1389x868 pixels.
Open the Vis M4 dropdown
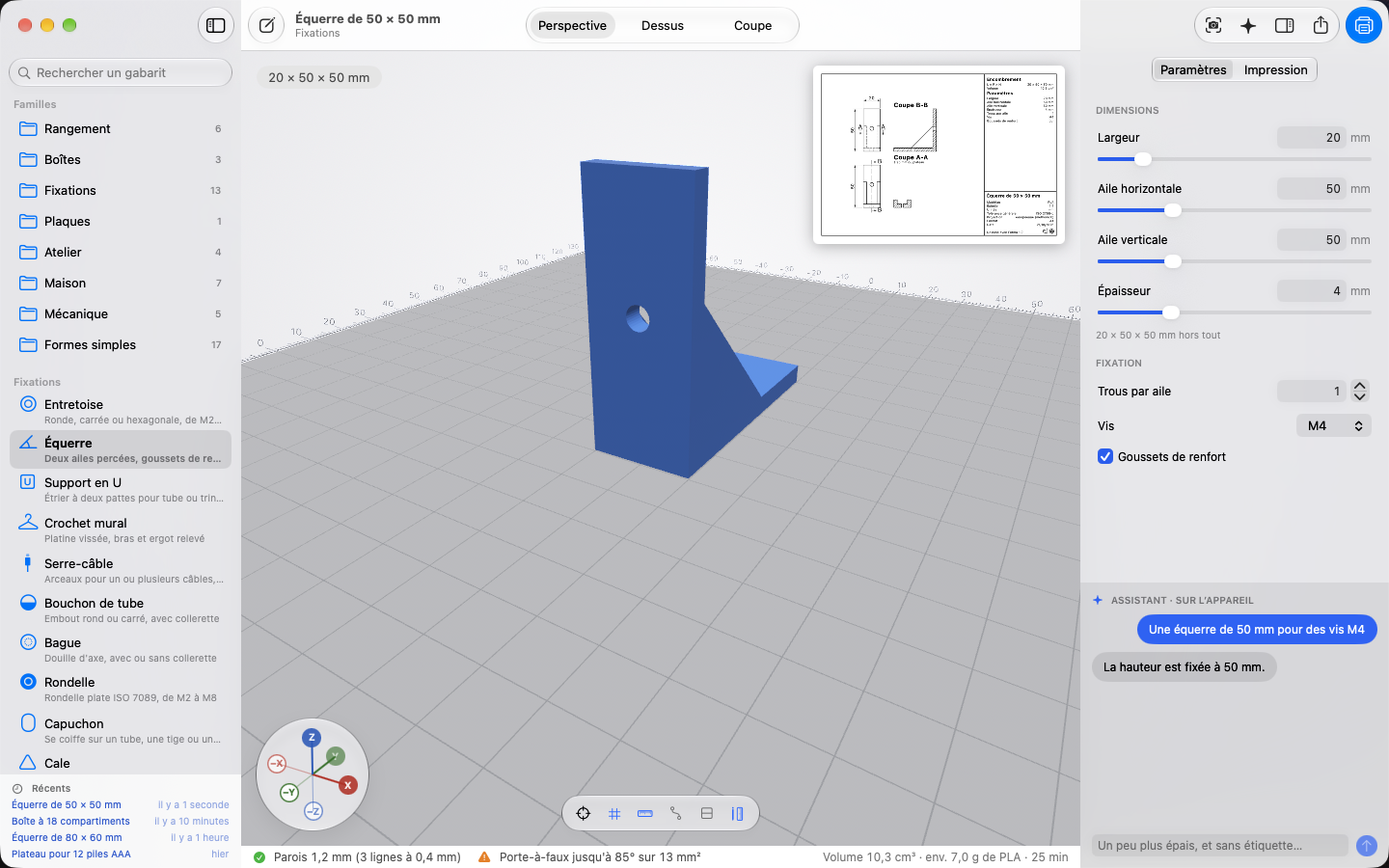pos(1334,425)
